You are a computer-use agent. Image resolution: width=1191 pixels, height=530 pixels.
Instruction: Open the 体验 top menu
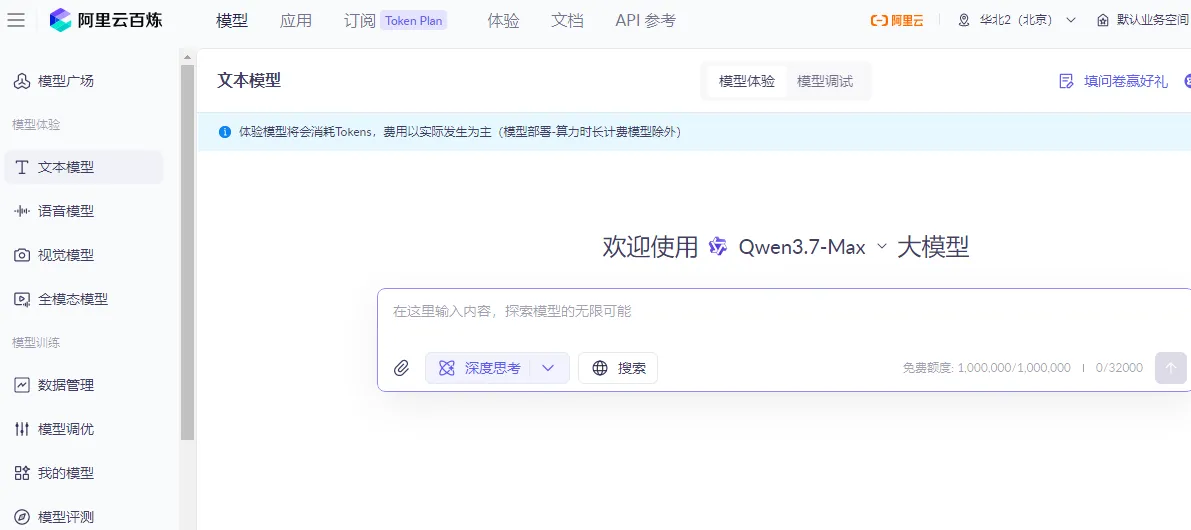(x=503, y=21)
